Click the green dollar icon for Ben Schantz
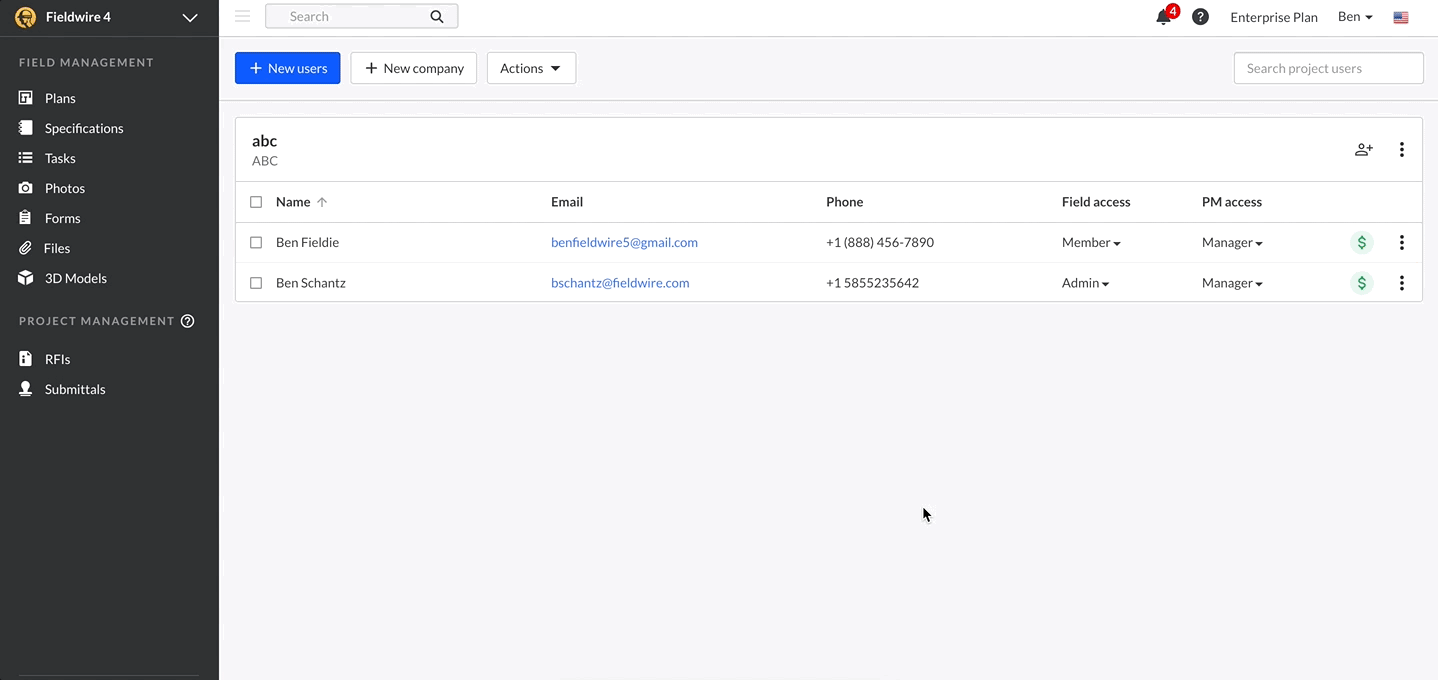Image resolution: width=1438 pixels, height=680 pixels. coord(1361,282)
